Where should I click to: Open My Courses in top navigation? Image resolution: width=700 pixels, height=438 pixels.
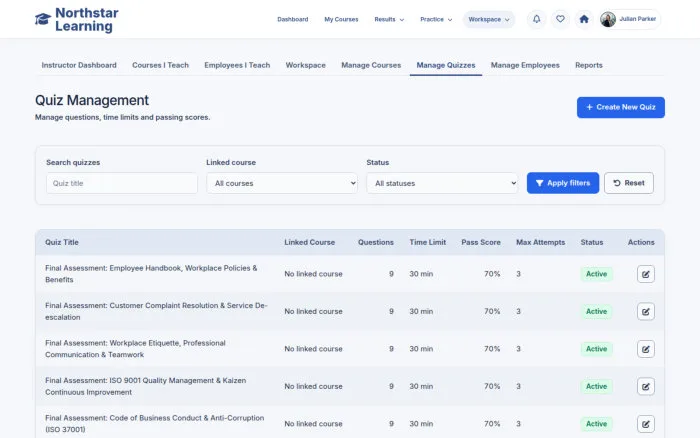pyautogui.click(x=341, y=20)
